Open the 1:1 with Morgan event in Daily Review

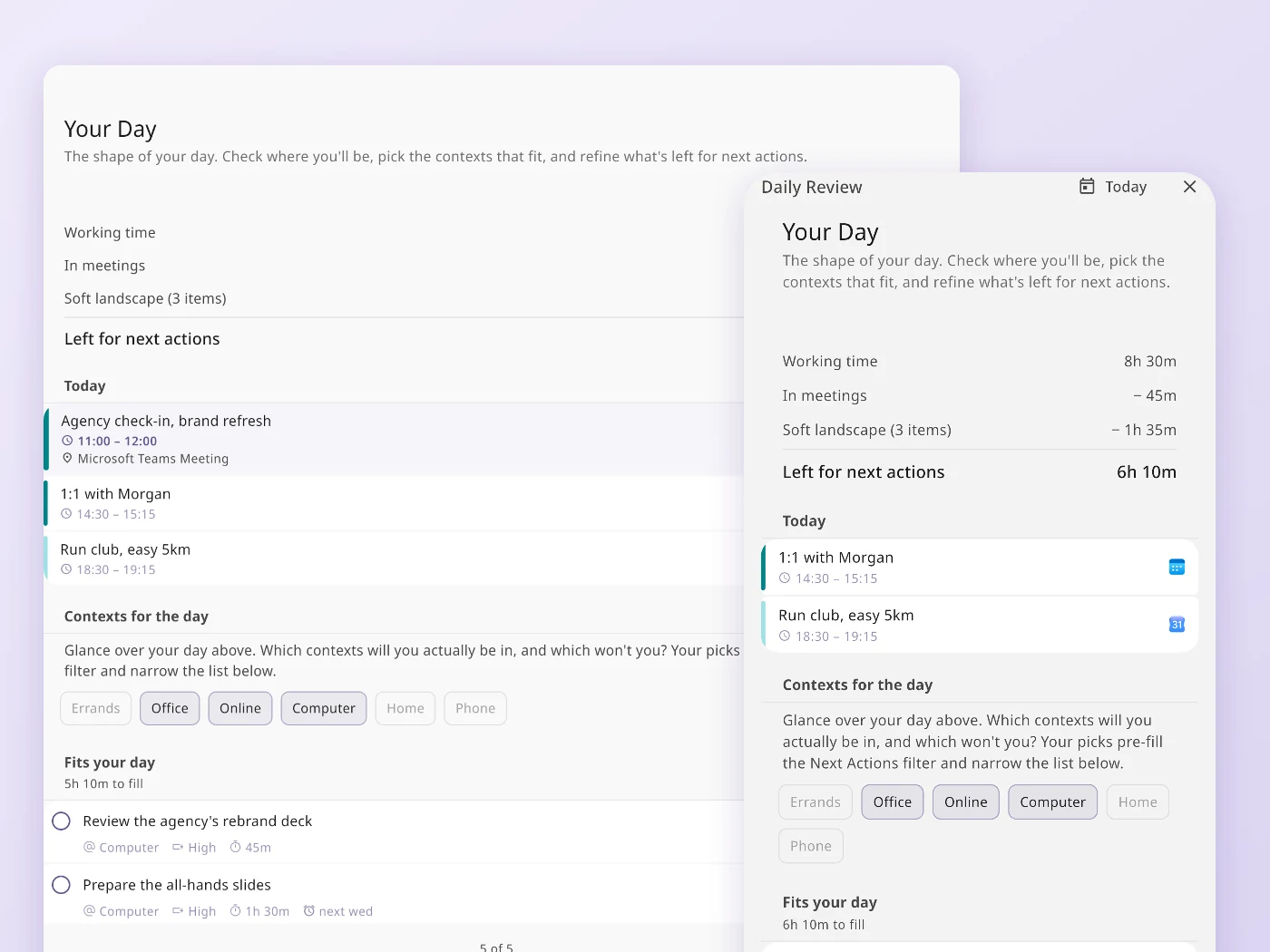(x=980, y=568)
